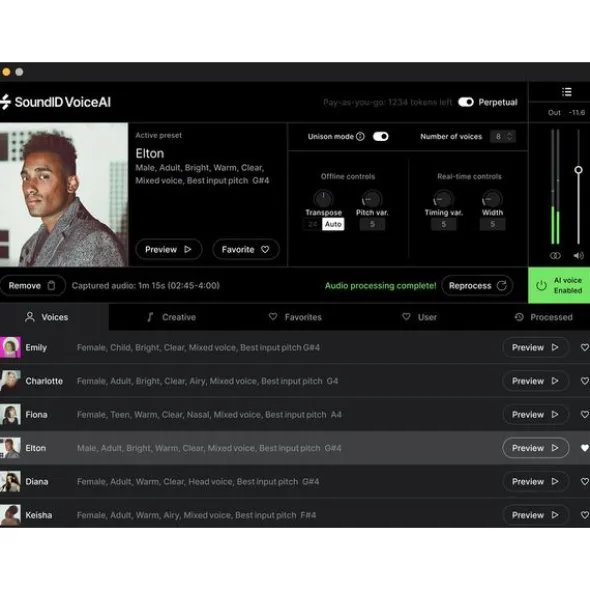Toggle Unison mode switch
The height and width of the screenshot is (591, 590).
(x=380, y=136)
